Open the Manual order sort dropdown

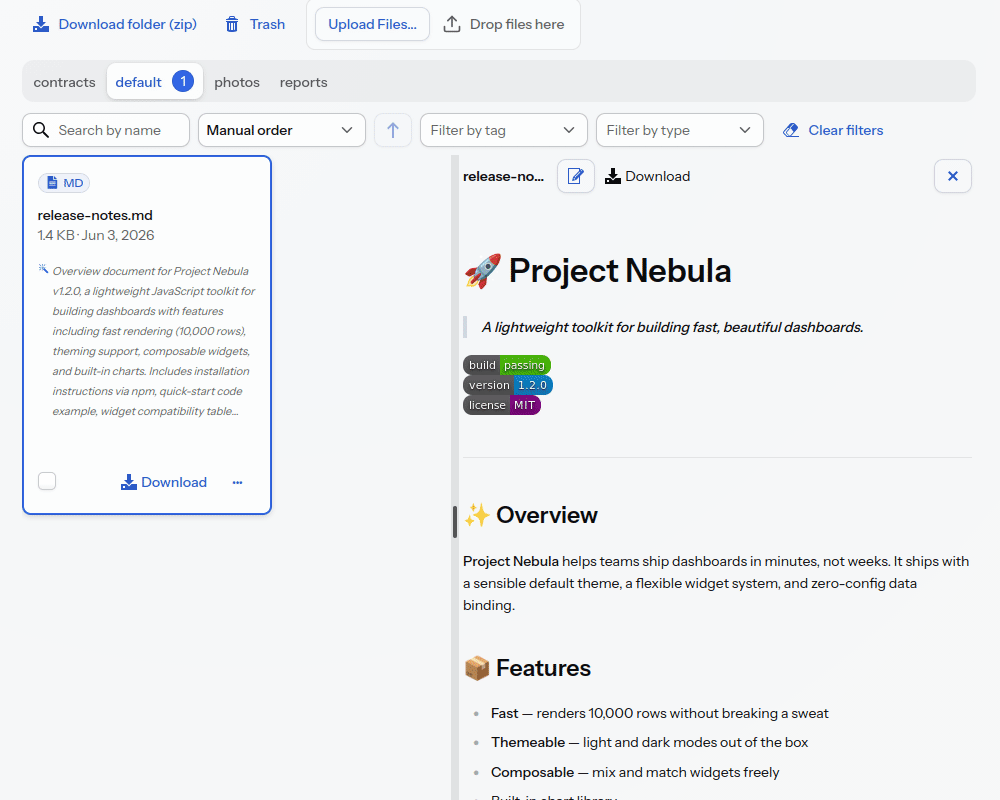[282, 130]
